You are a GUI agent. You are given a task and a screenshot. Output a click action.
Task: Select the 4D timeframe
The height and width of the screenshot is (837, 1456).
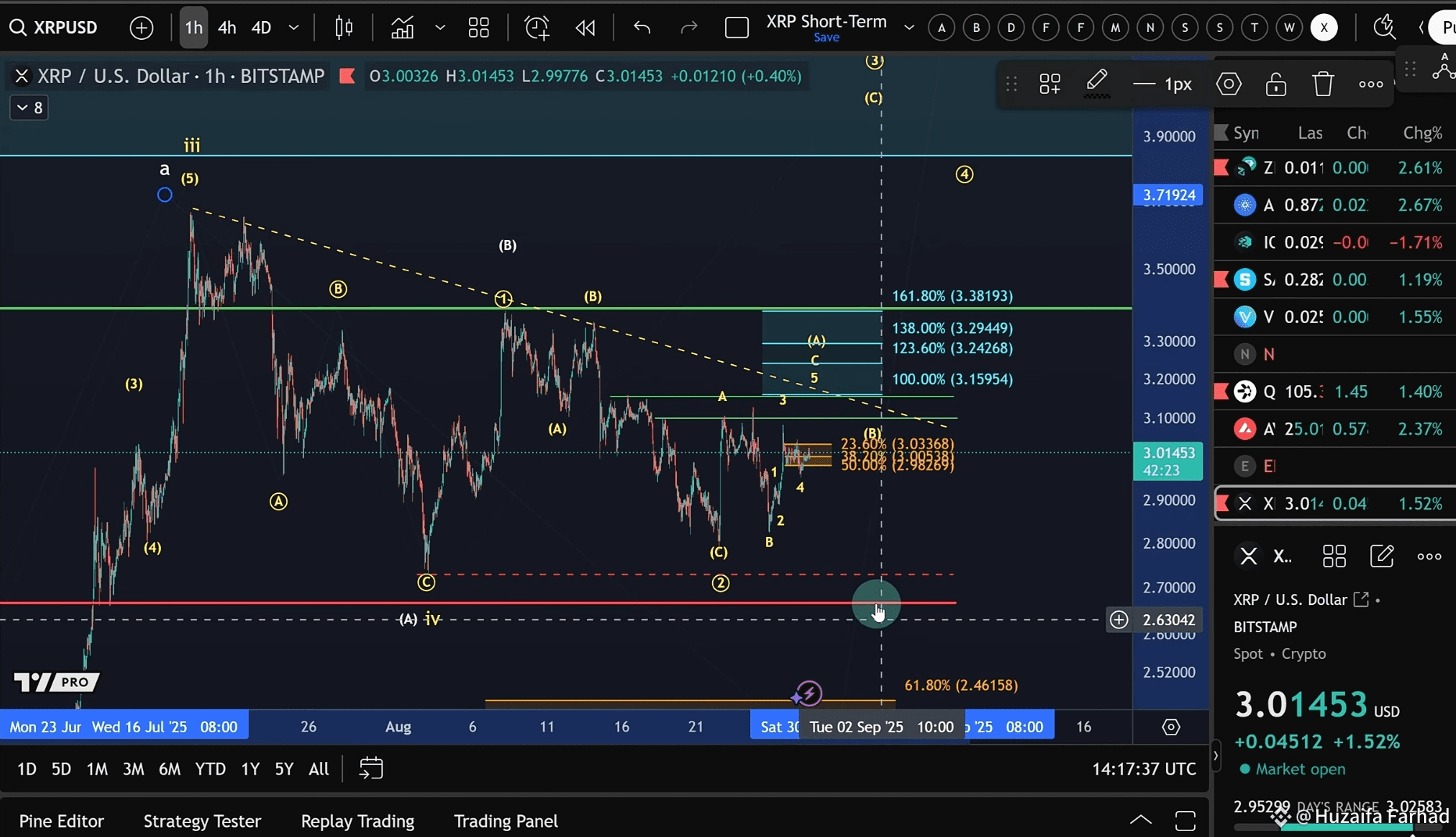tap(261, 27)
